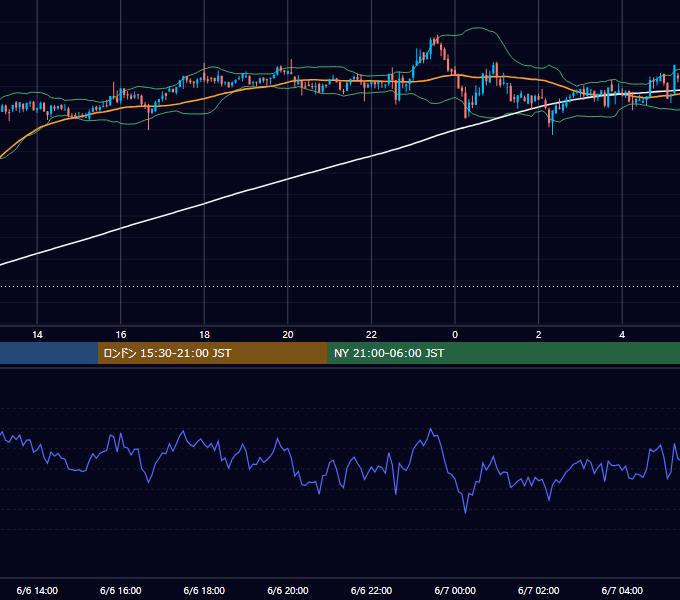Click the blue session bar before ロンドン
Viewport: 680px width, 600px height.
coord(49,353)
